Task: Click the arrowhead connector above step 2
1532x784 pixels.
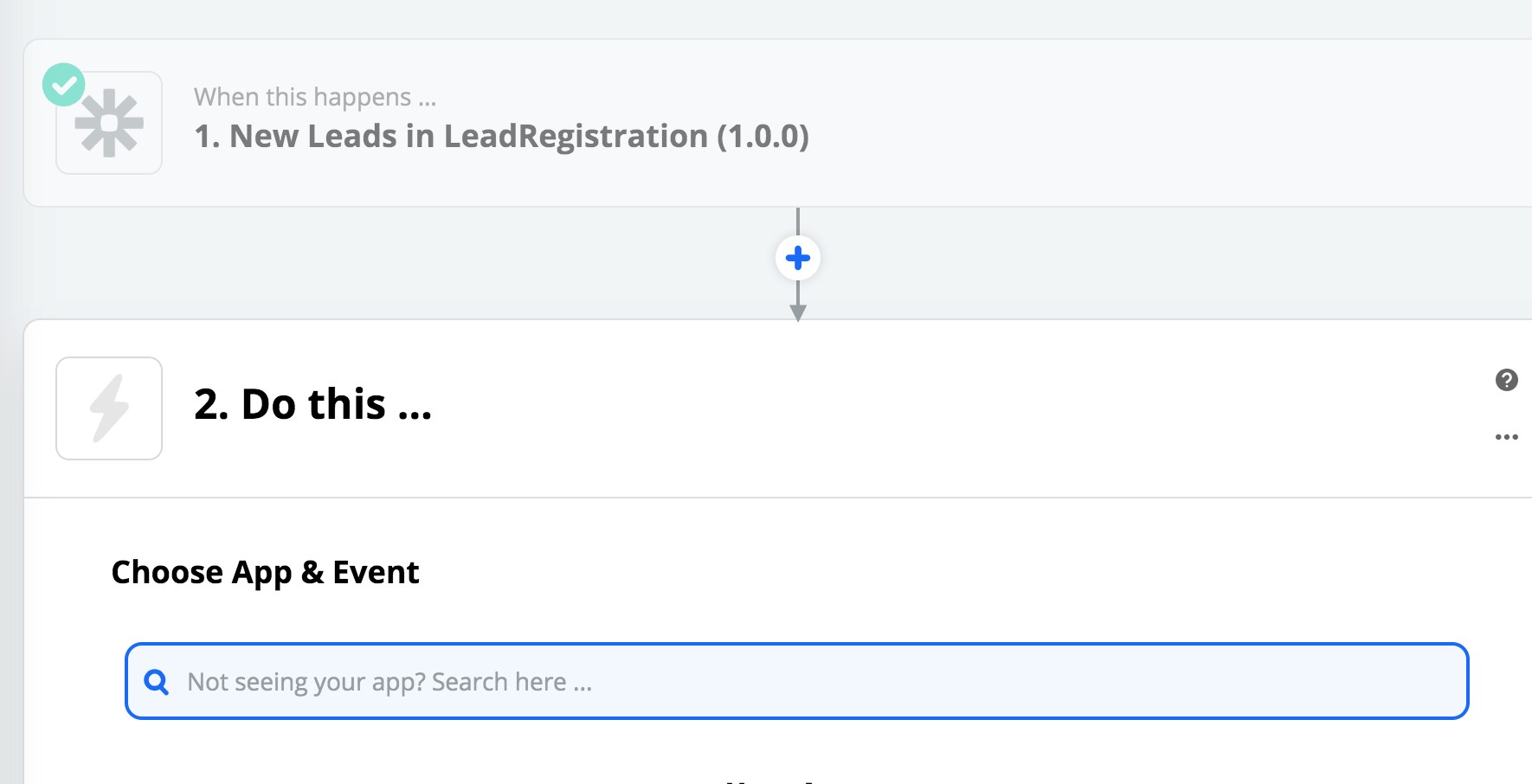Action: tap(798, 312)
